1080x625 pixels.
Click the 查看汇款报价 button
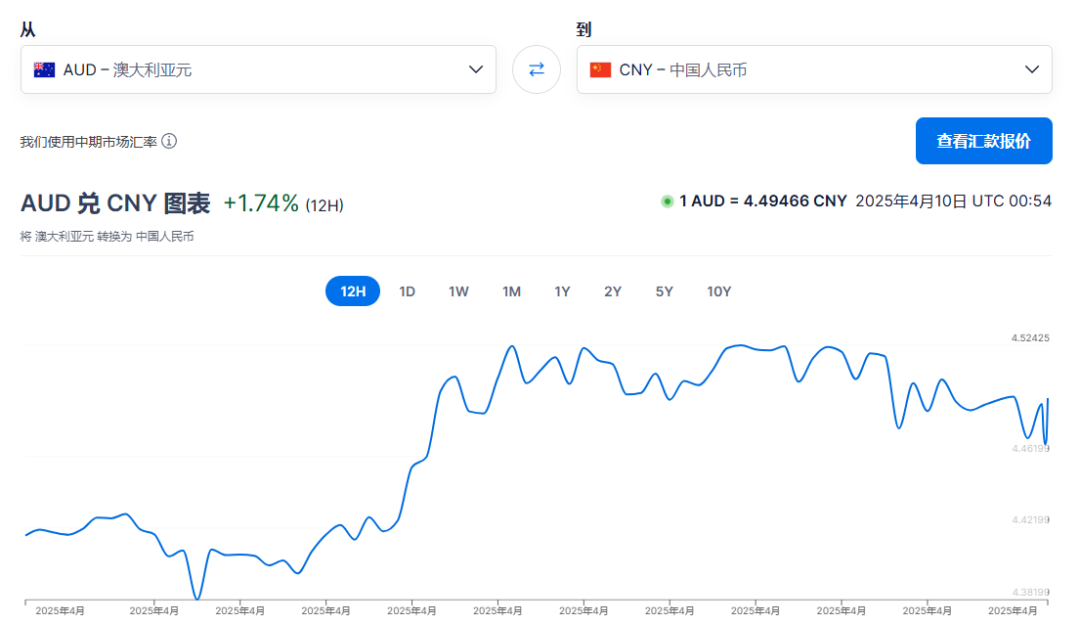pyautogui.click(x=984, y=141)
